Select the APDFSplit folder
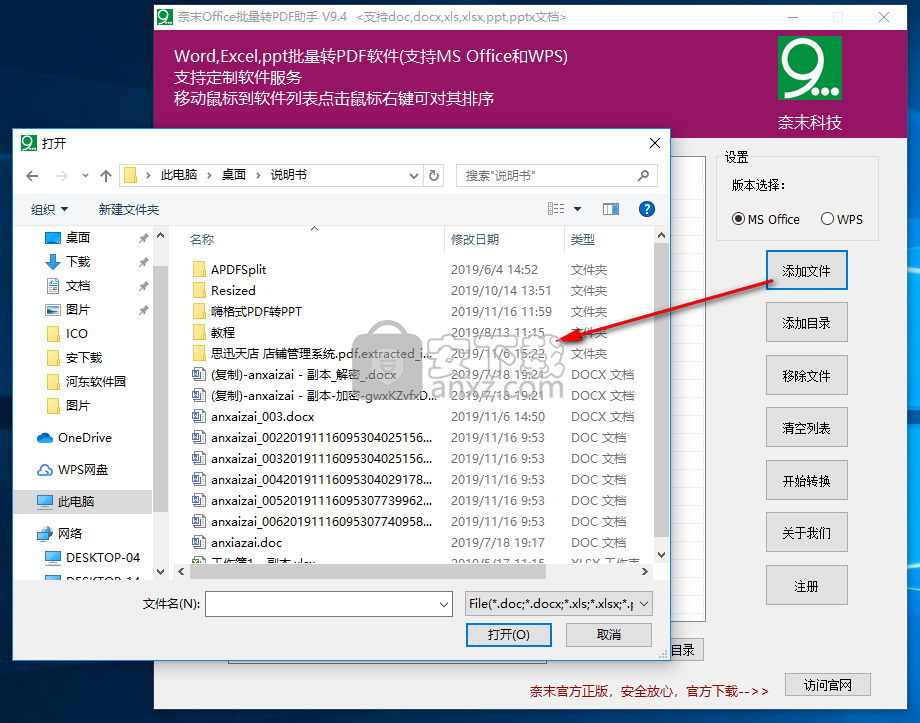The image size is (920, 723). click(x=238, y=270)
